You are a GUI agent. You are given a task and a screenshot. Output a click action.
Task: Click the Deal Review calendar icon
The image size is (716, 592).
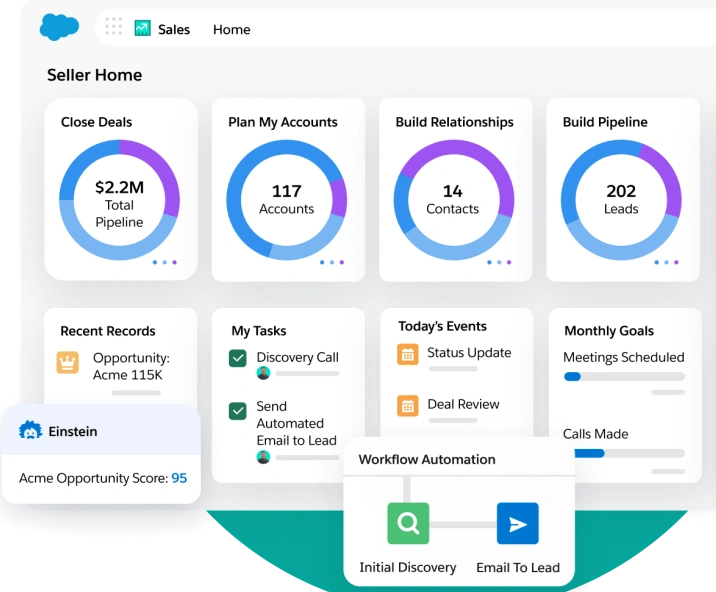click(408, 406)
